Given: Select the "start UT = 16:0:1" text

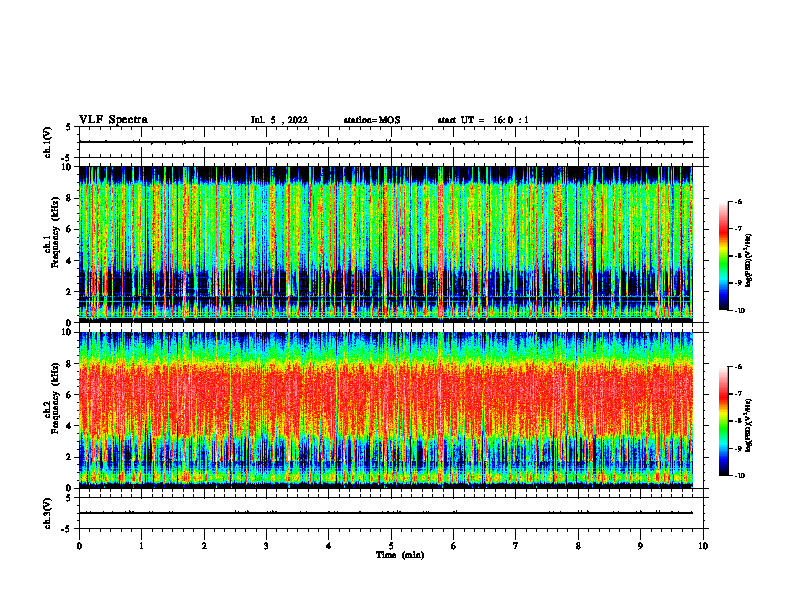Looking at the screenshot, I should (x=483, y=120).
